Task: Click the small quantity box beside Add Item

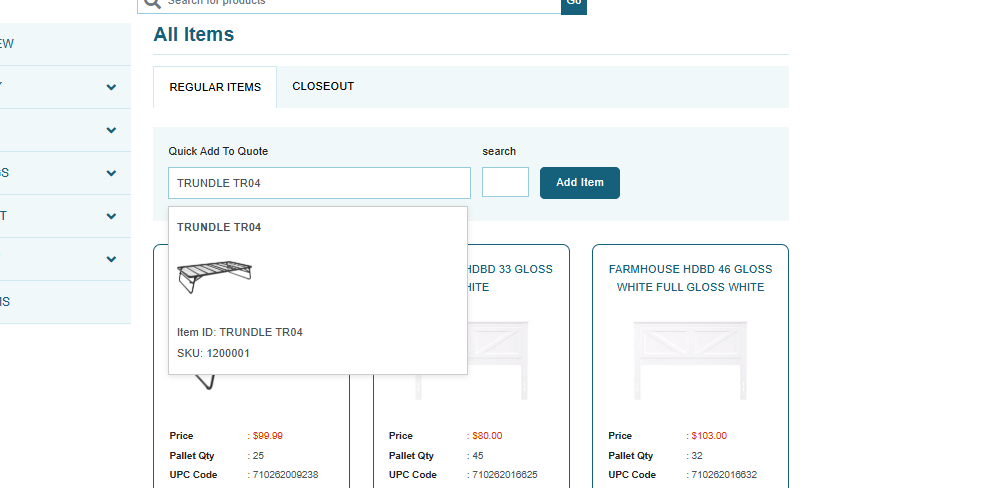Action: pos(505,183)
